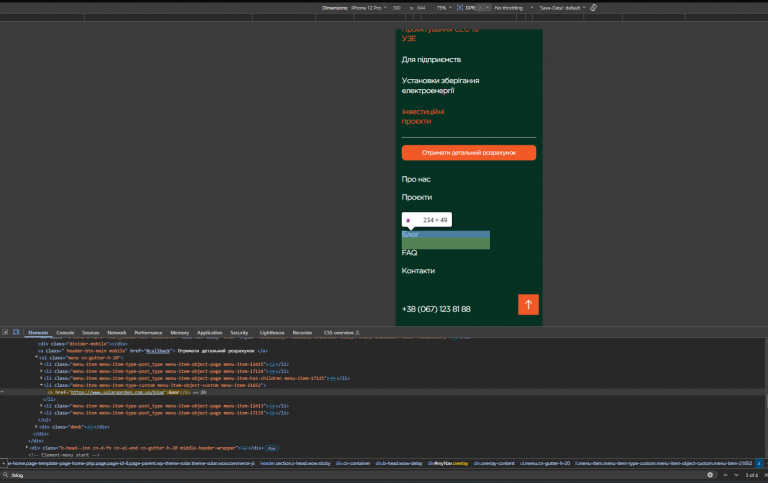Open the 'Проекти' menu link
Screen dimensions: 768x483
point(417,197)
